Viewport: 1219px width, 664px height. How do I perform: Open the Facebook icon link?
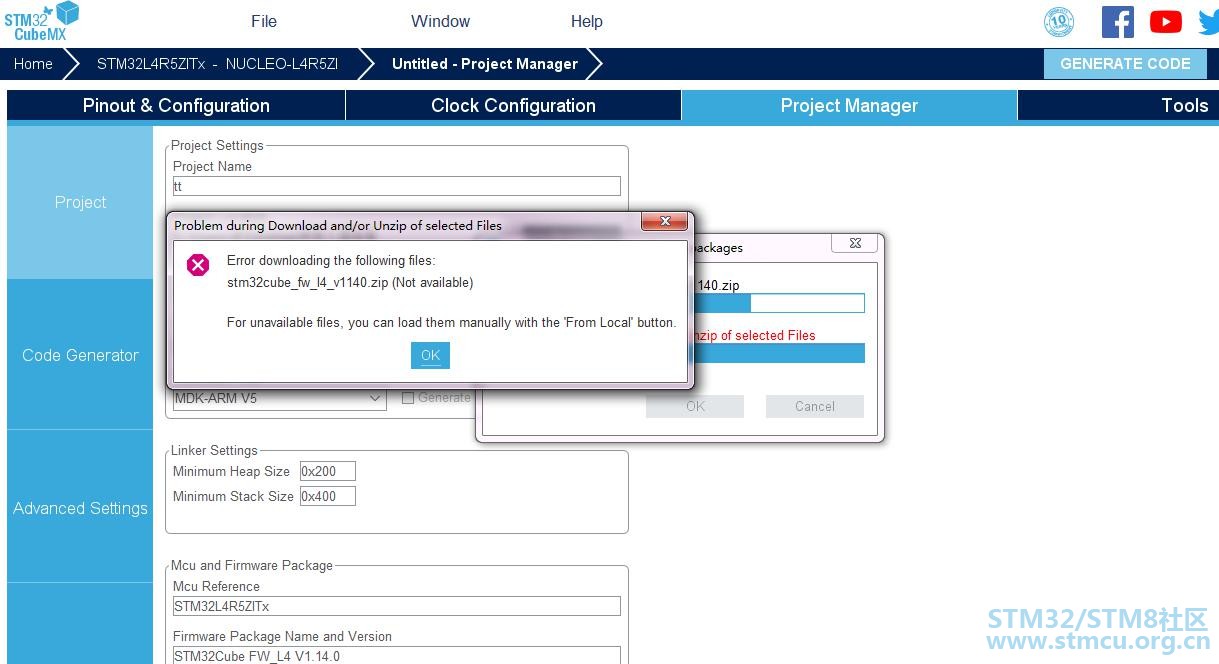click(1117, 22)
